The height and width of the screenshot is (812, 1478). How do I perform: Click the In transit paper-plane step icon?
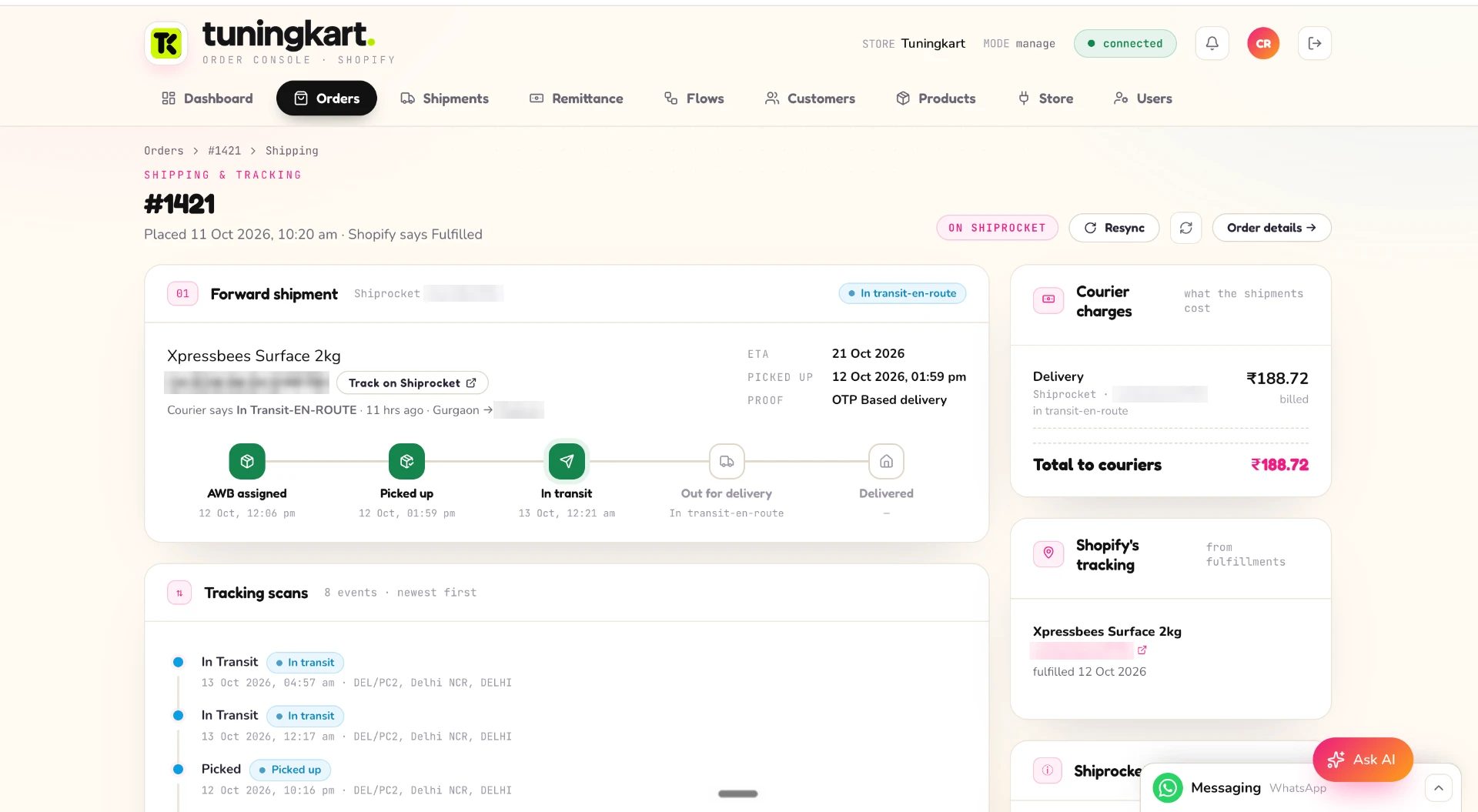[x=567, y=461]
